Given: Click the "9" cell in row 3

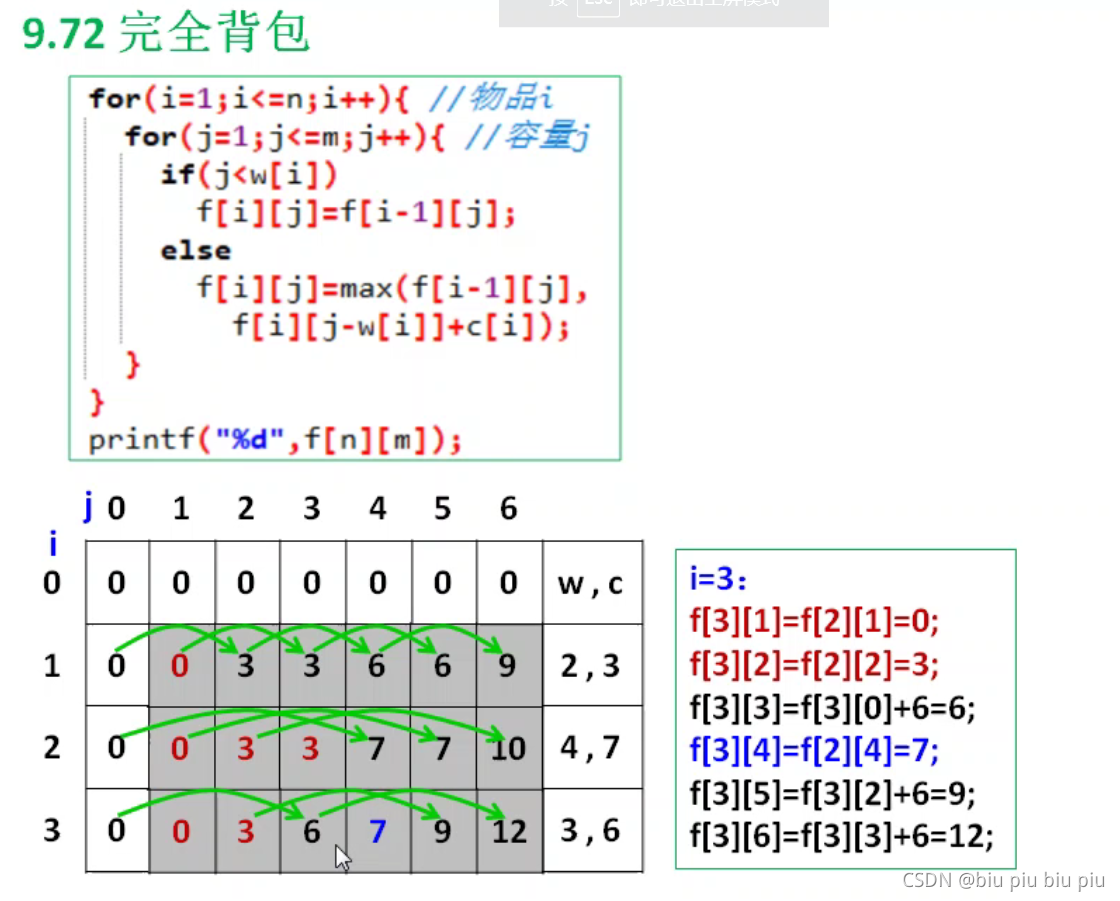Looking at the screenshot, I should 444,830.
